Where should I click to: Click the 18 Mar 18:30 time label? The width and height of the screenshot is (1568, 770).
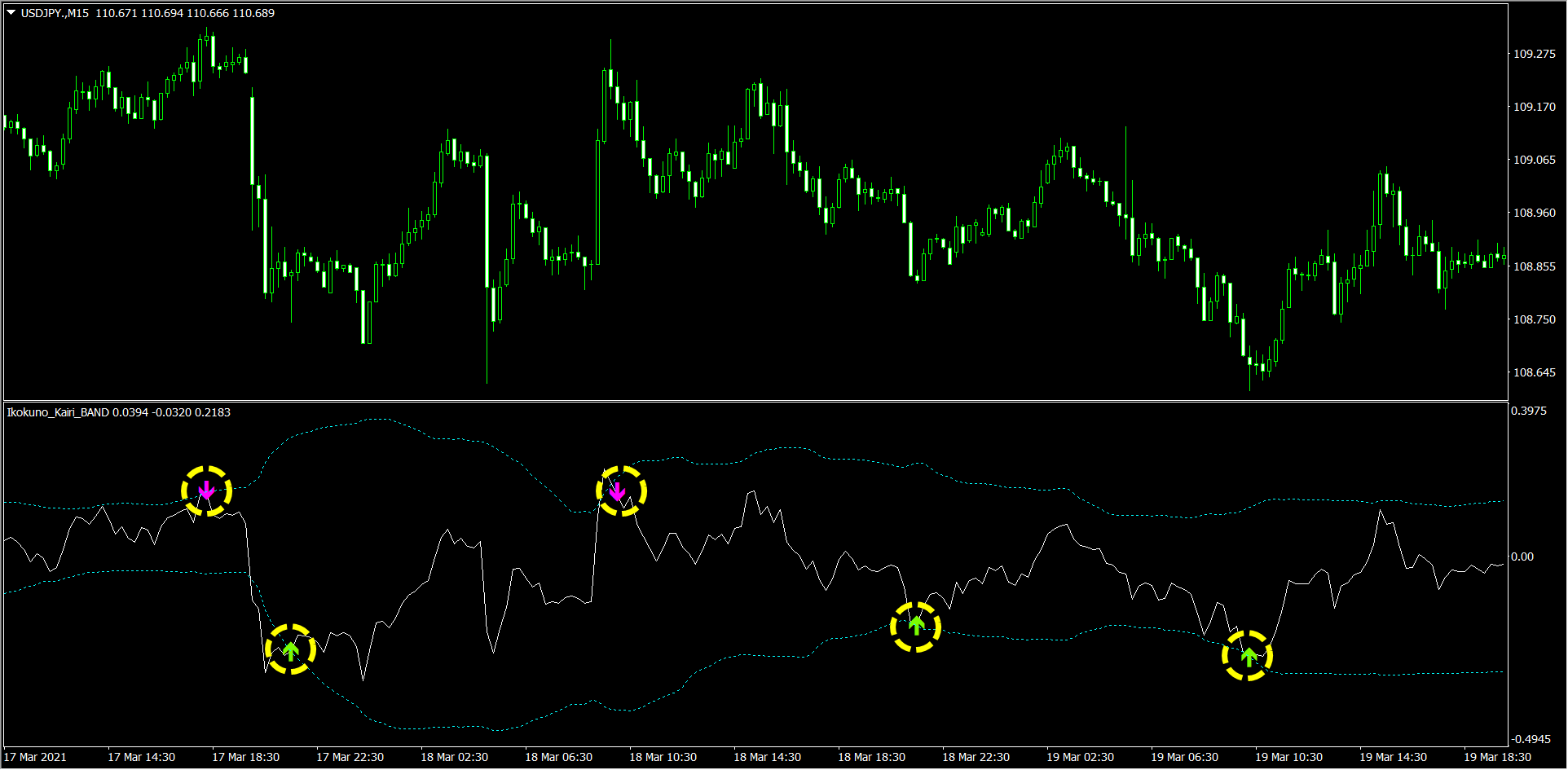(x=871, y=757)
